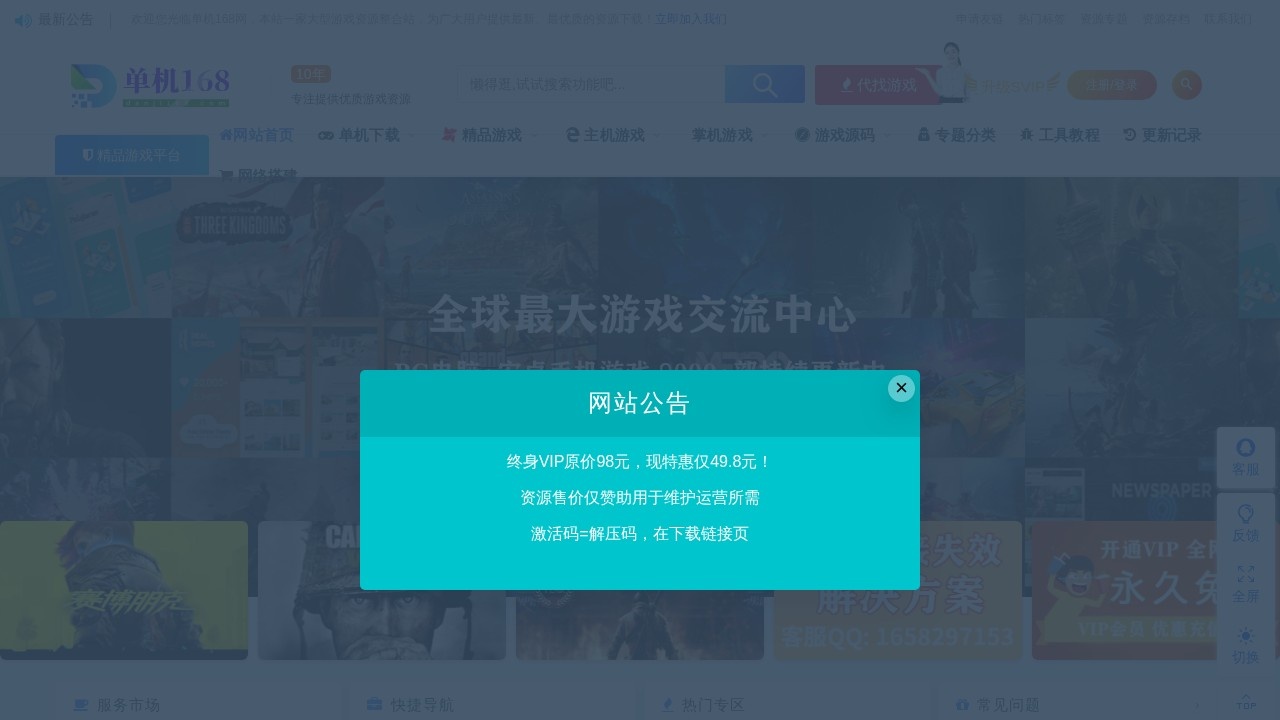Click the blue search button beside the search box

coord(764,84)
